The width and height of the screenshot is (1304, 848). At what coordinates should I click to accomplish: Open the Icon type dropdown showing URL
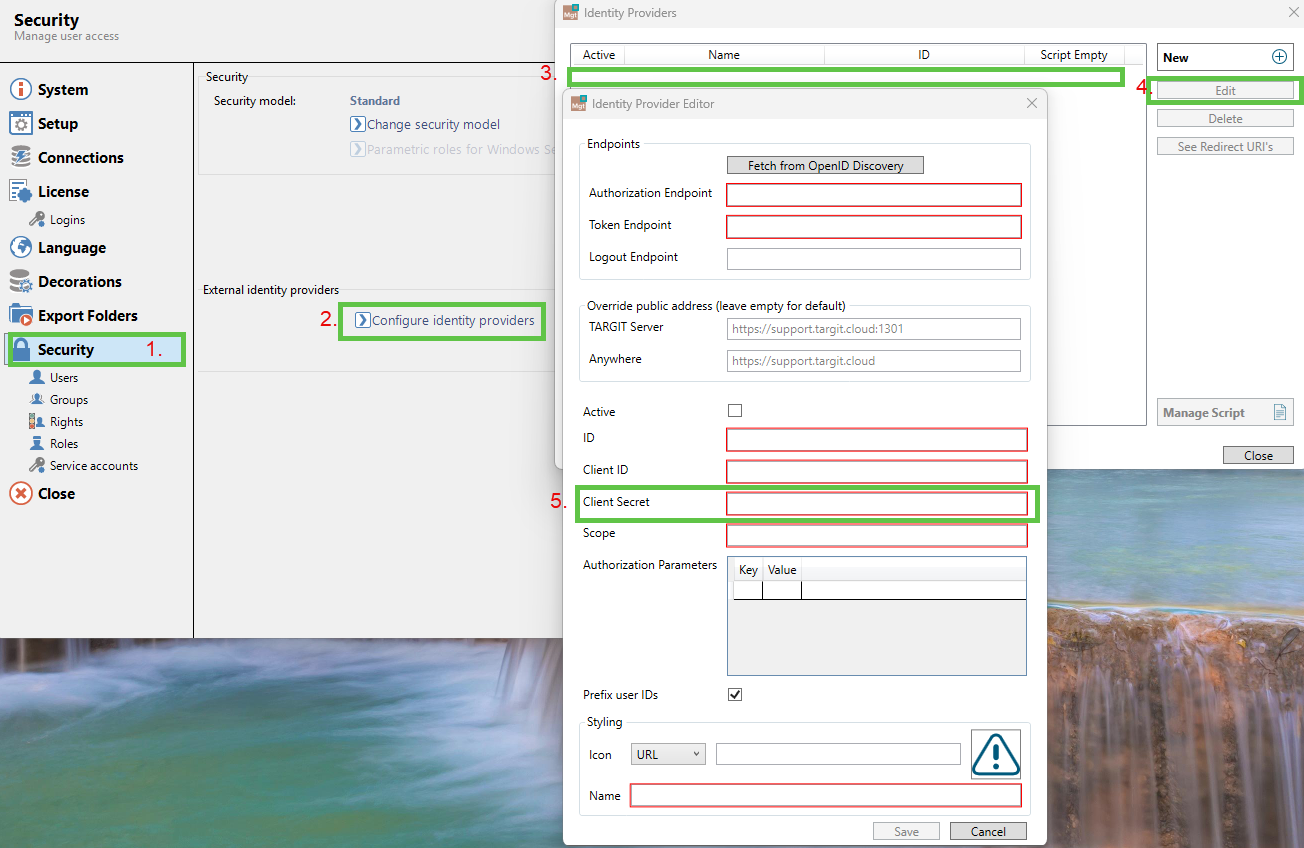[x=667, y=753]
